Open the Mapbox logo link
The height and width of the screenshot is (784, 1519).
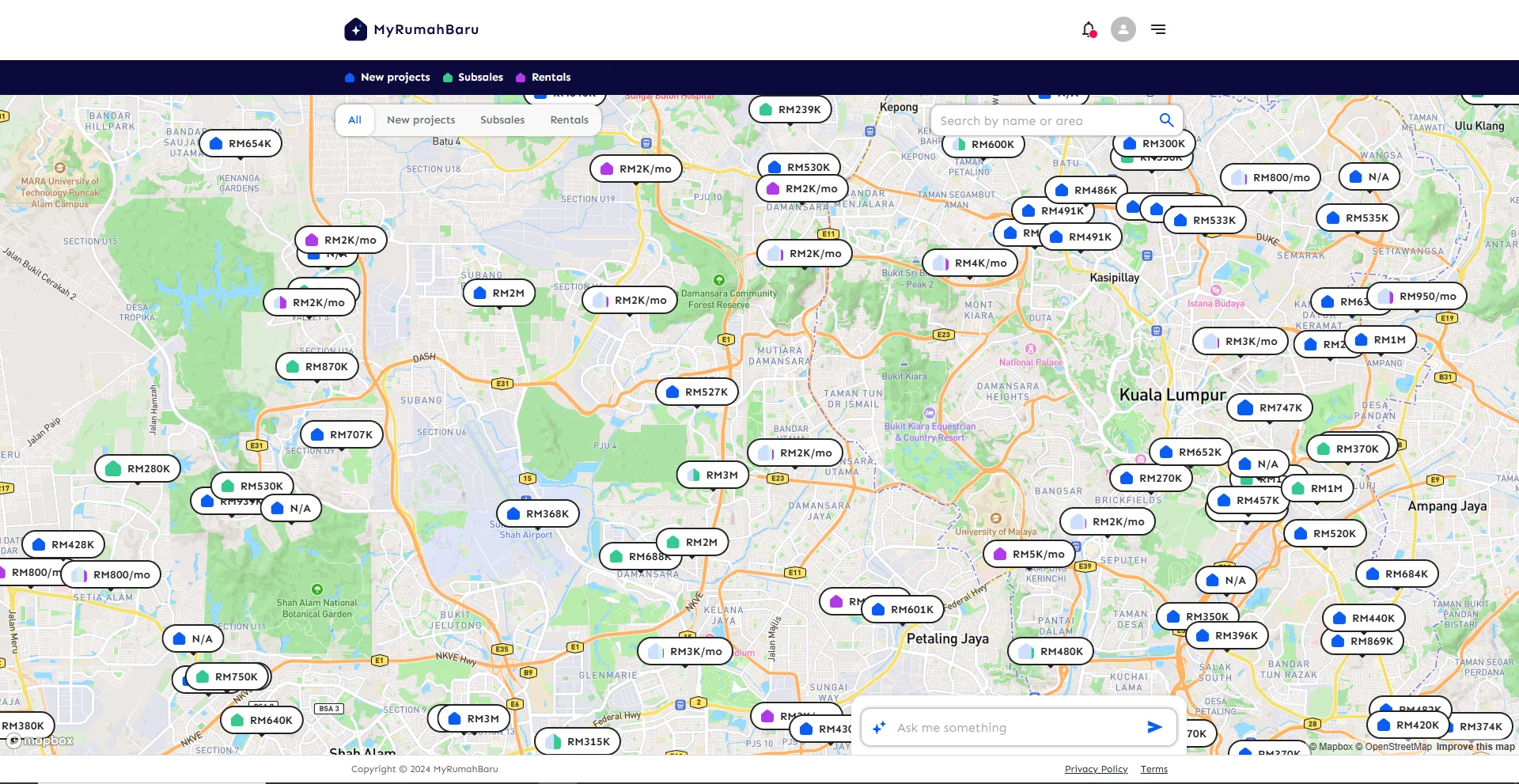tap(40, 741)
